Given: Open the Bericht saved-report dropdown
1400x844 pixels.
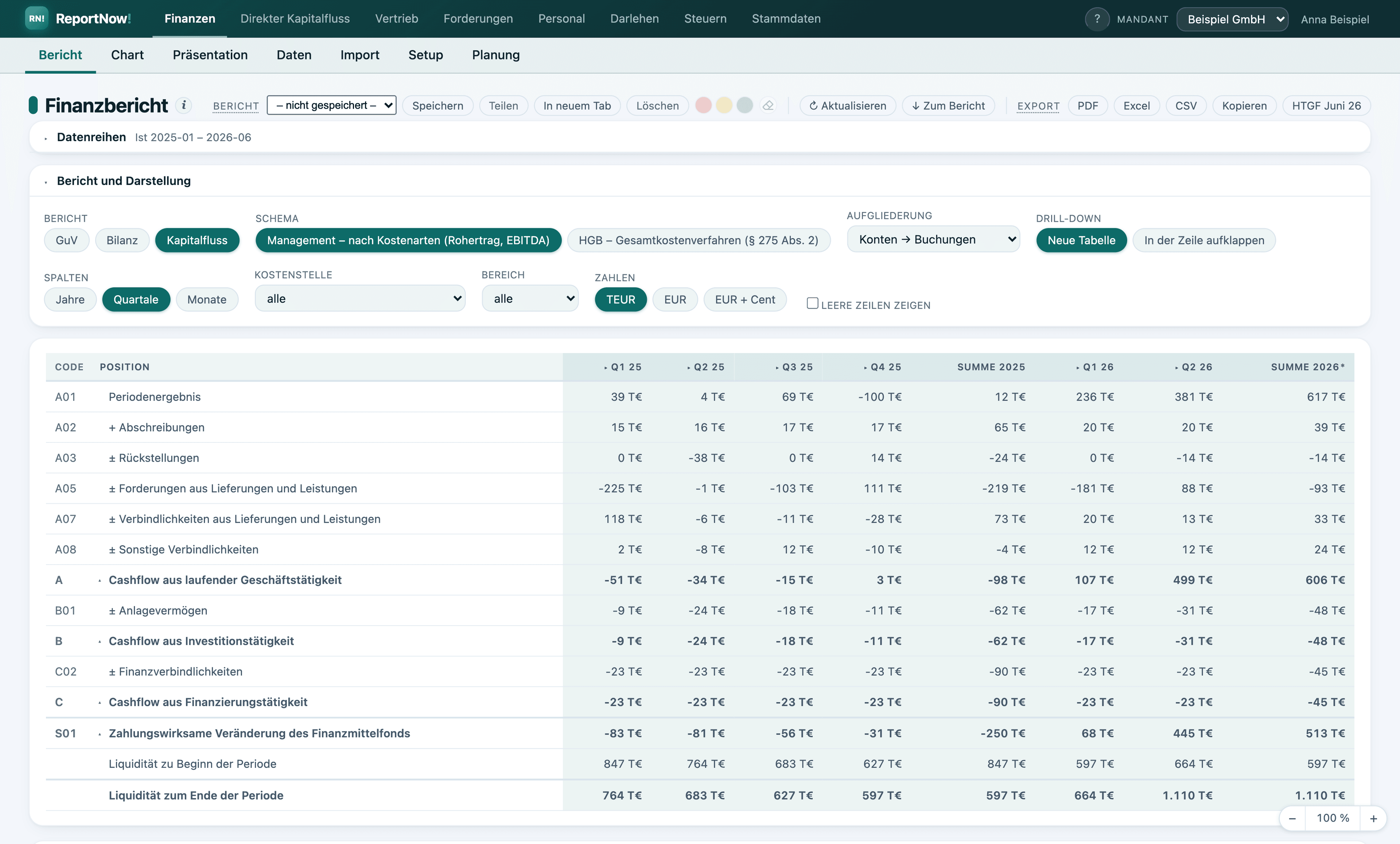Looking at the screenshot, I should 331,105.
